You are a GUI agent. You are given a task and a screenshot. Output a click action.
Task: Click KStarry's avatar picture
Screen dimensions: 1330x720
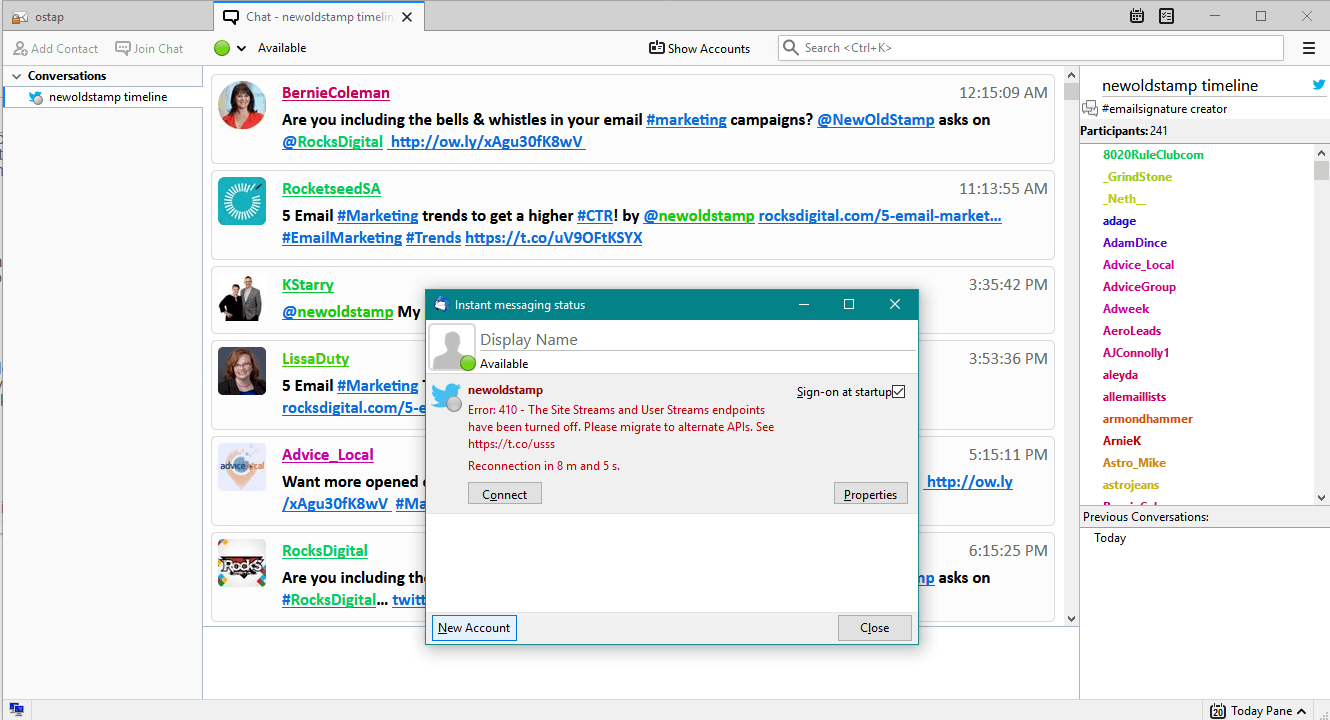(x=242, y=297)
